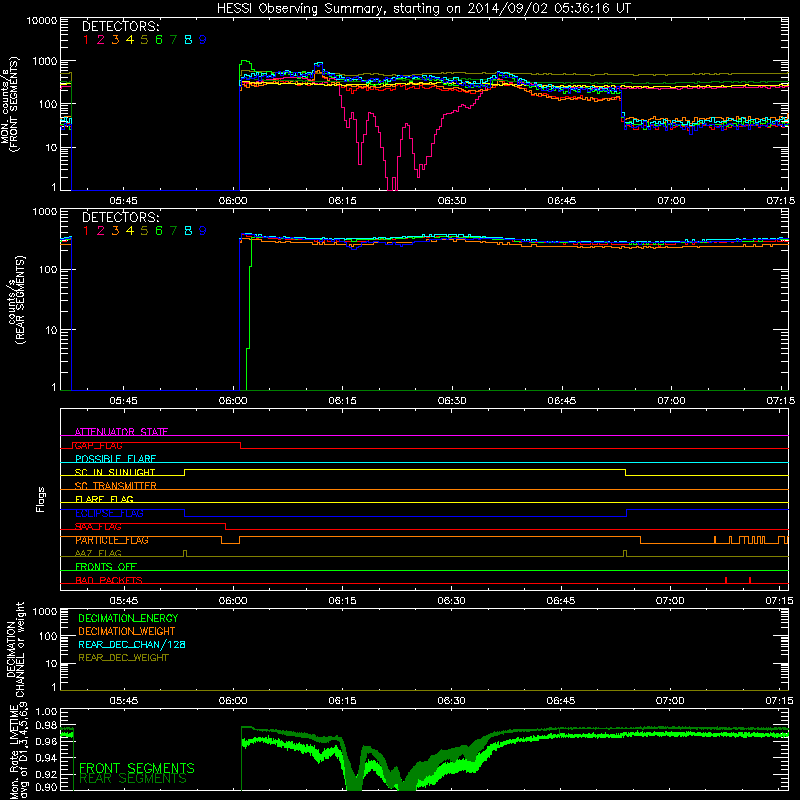Select olive detector 5 in rear segments legend
The width and height of the screenshot is (800, 800).
(x=144, y=231)
